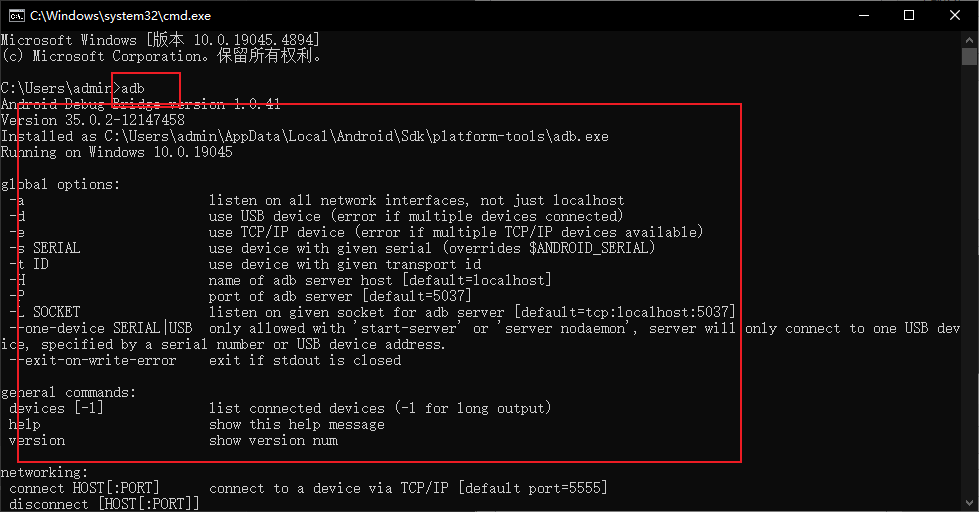Click the adb.exe install path line

[x=305, y=136]
